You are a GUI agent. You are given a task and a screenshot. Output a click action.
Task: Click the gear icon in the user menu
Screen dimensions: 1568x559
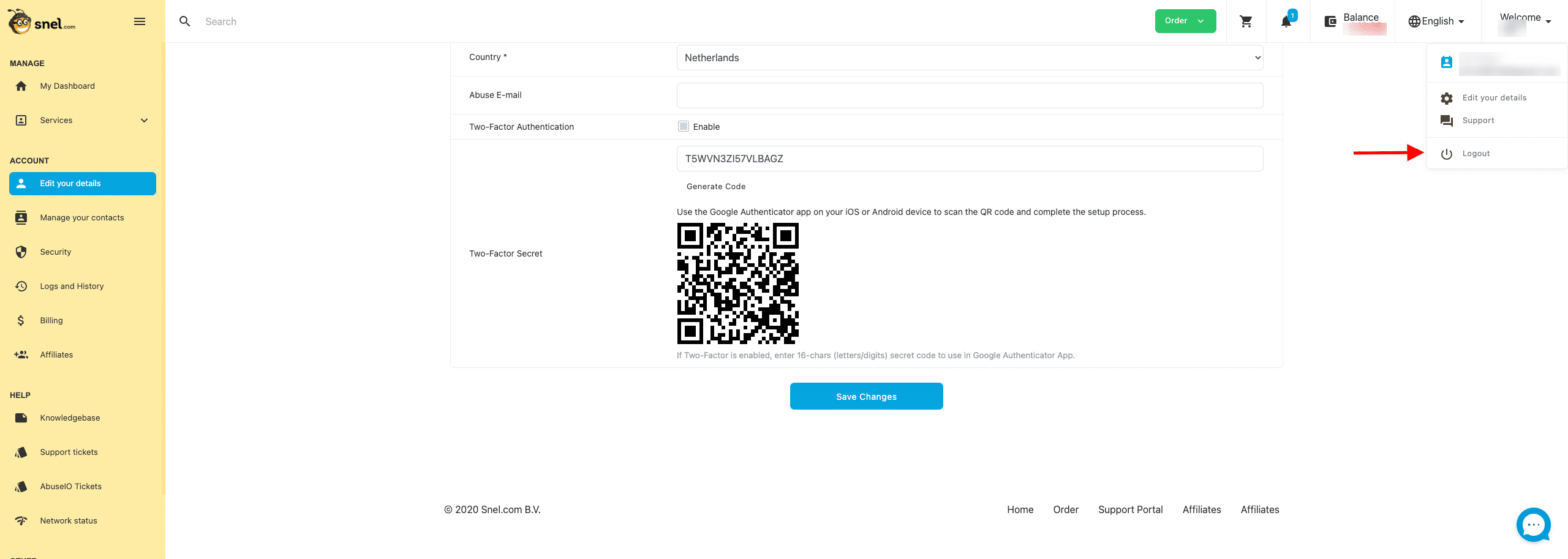1447,98
